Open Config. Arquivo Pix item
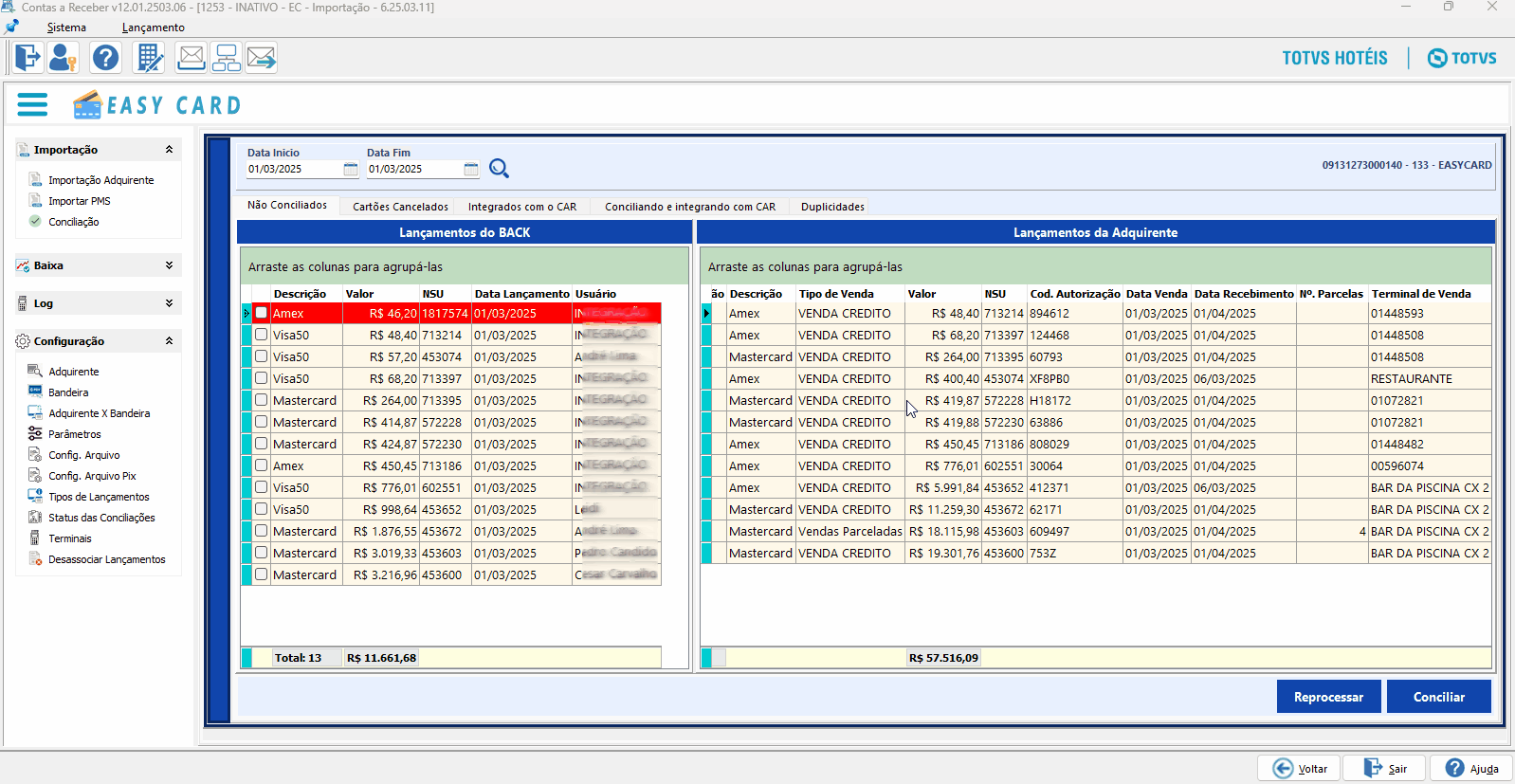Screen dimensions: 1515x784 [x=92, y=476]
